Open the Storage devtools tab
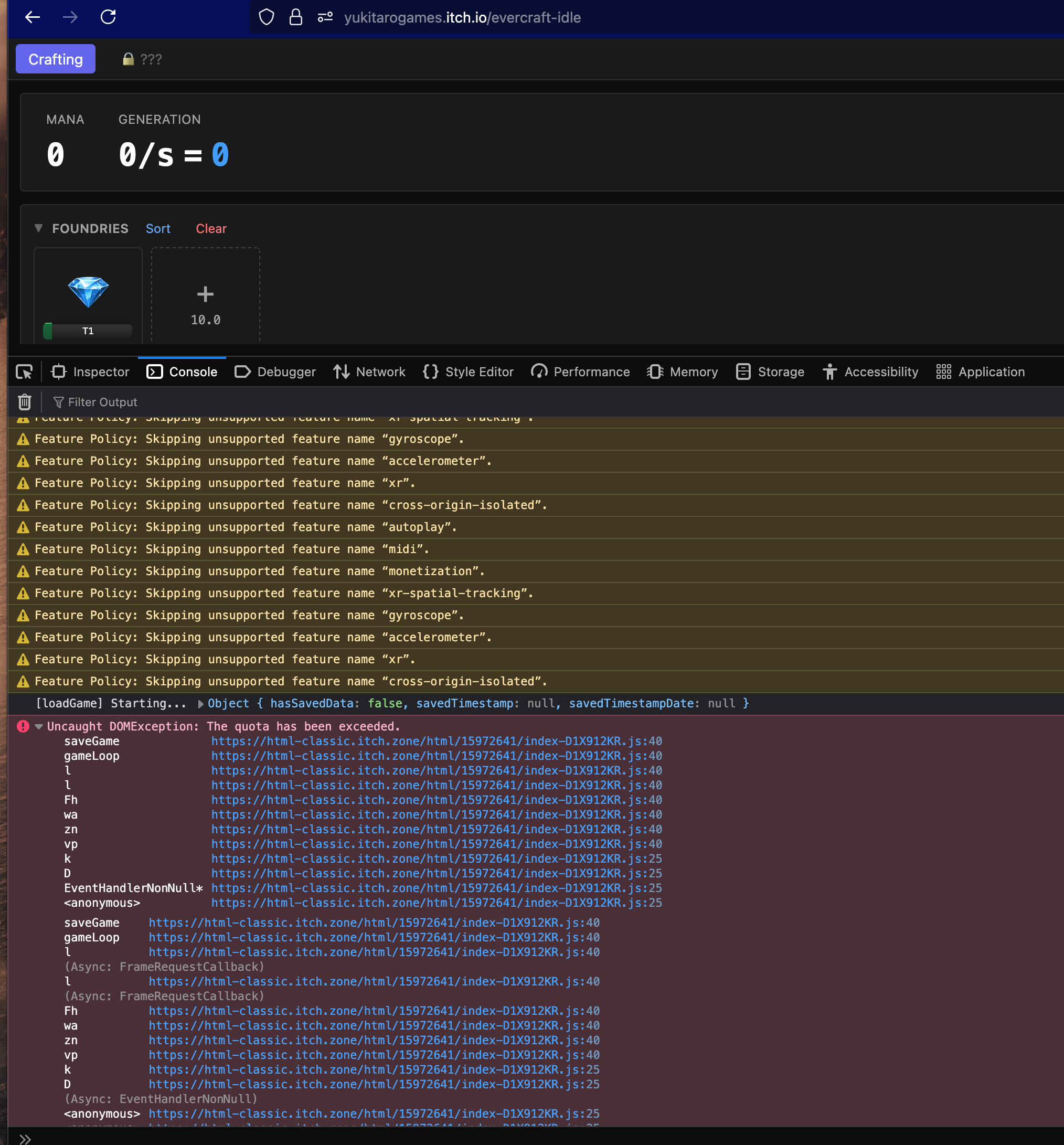The width and height of the screenshot is (1064, 1145). point(770,372)
